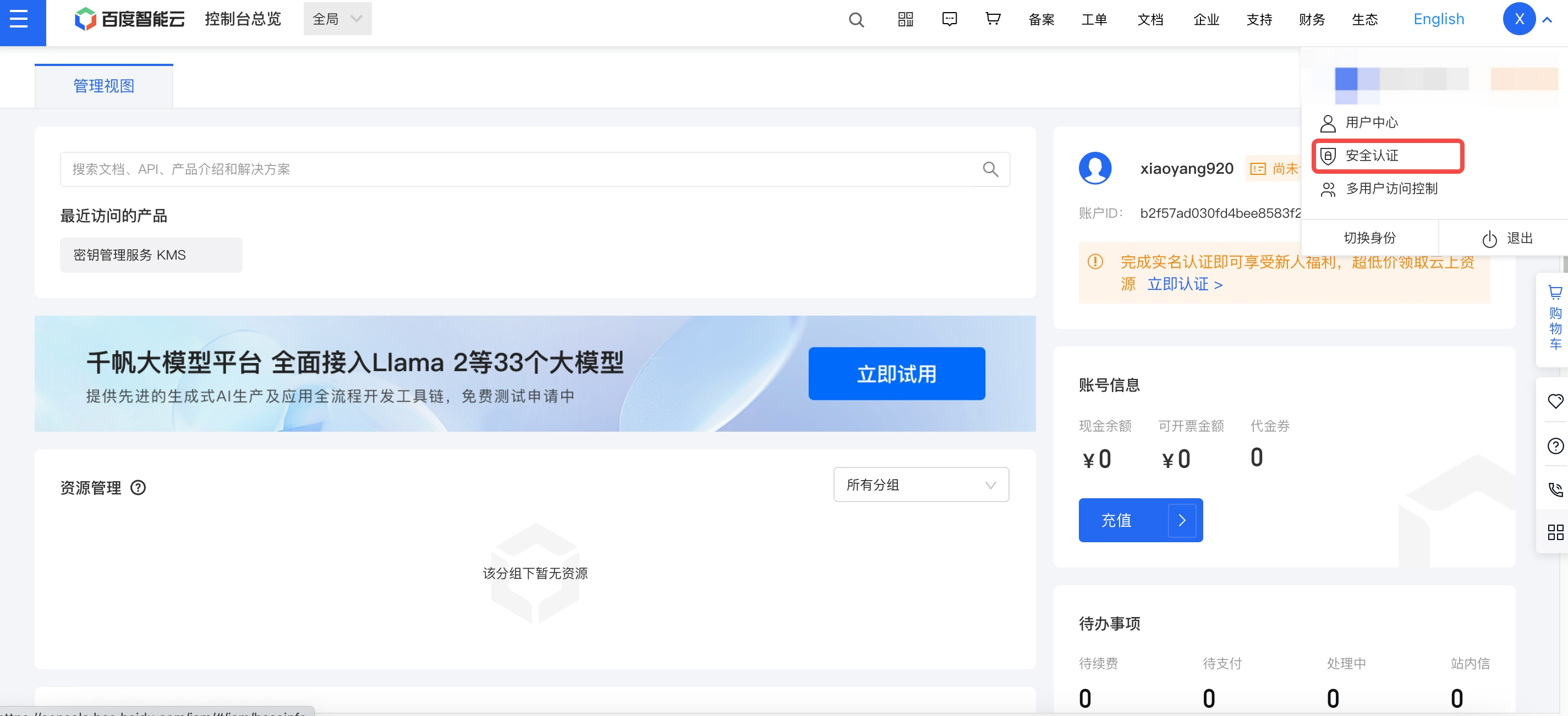Open the QR code icon in header
The height and width of the screenshot is (716, 1568).
click(905, 19)
